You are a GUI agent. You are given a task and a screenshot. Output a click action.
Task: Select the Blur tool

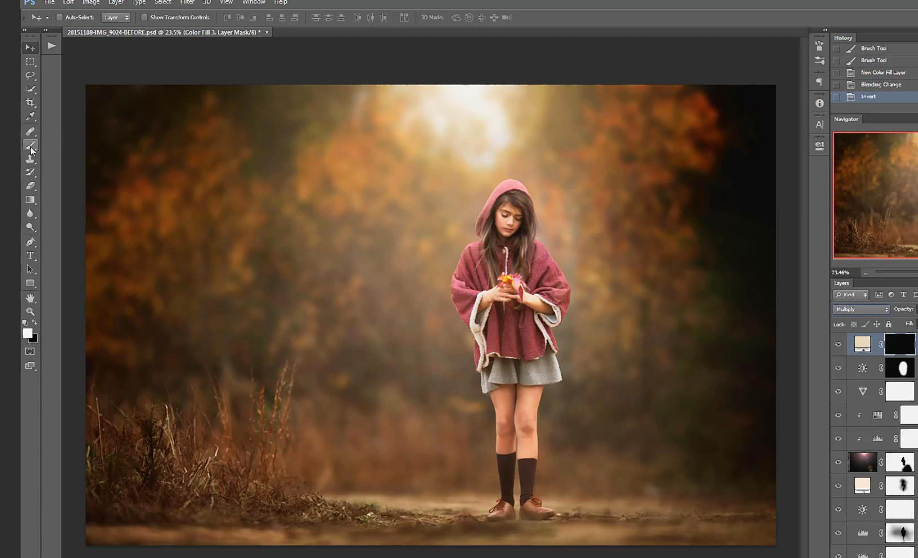coord(30,214)
